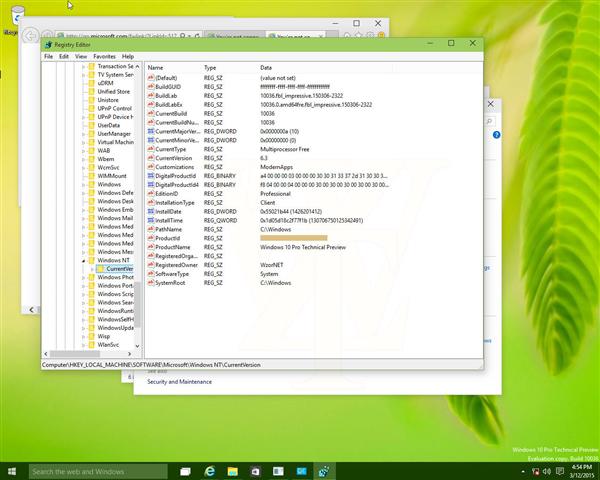
Task: Click the Windows Start button
Action: pos(13,470)
